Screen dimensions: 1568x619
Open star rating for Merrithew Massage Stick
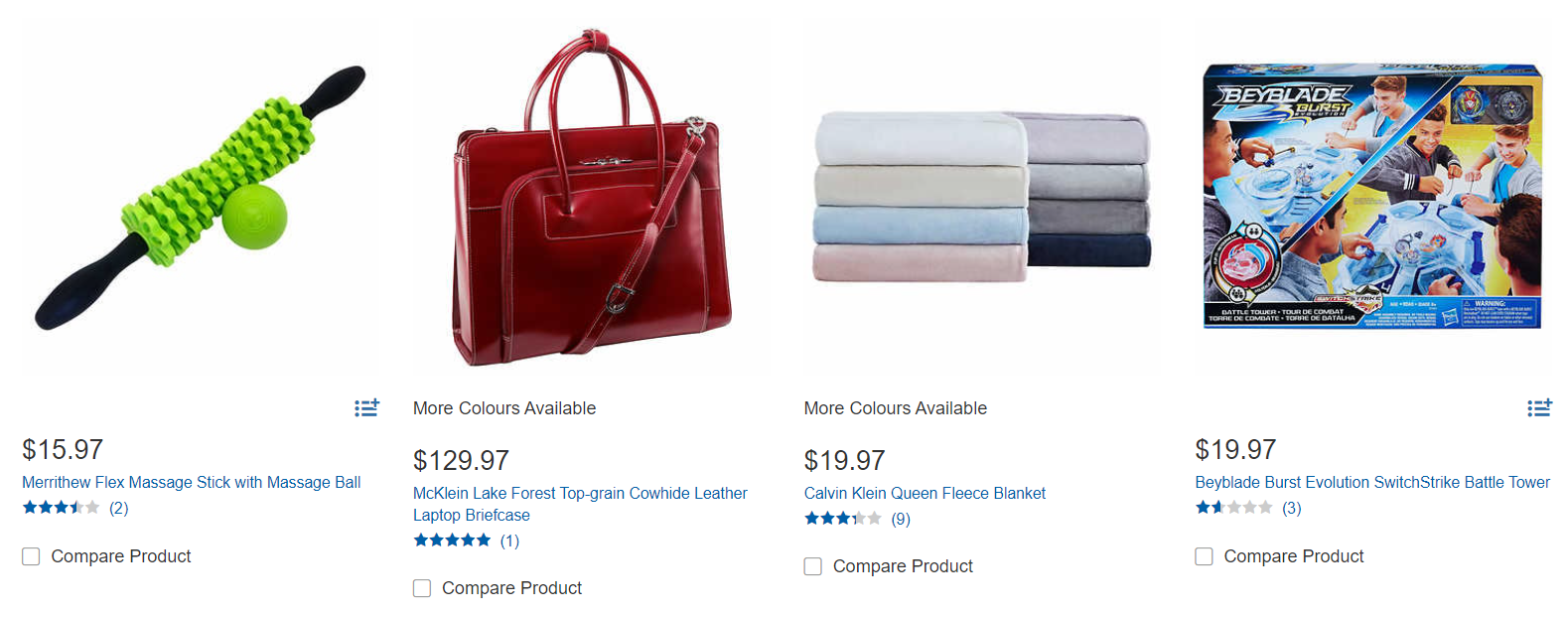[x=61, y=508]
